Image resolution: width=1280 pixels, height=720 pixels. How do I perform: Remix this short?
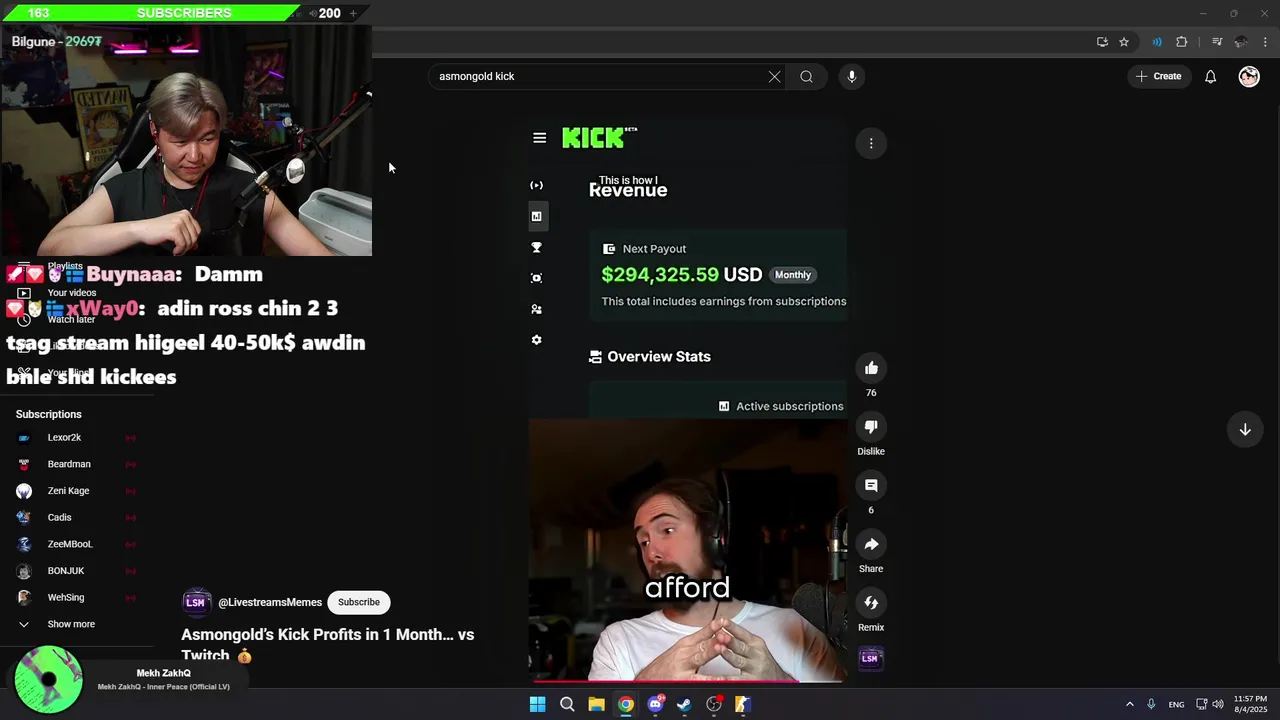tap(871, 602)
